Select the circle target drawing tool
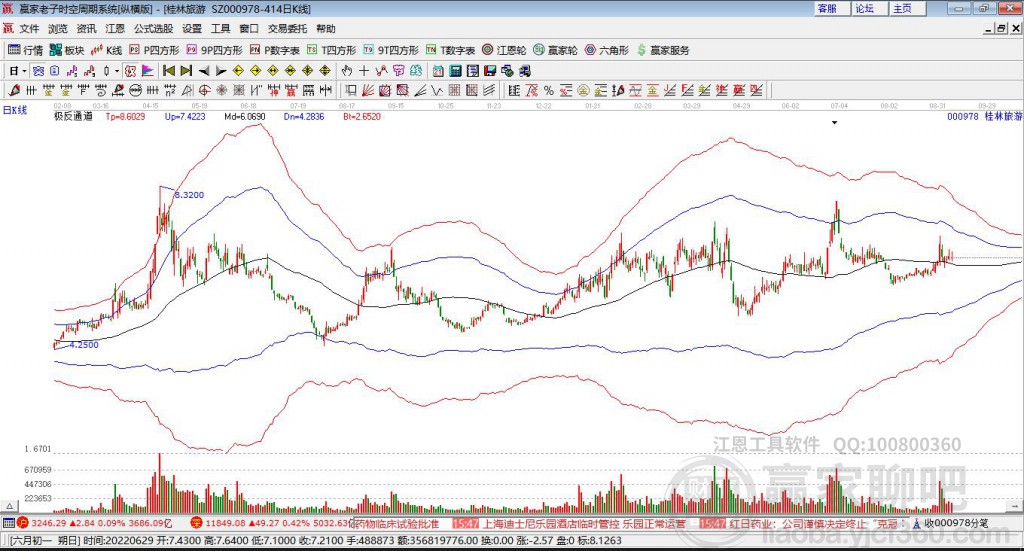 coord(204,90)
